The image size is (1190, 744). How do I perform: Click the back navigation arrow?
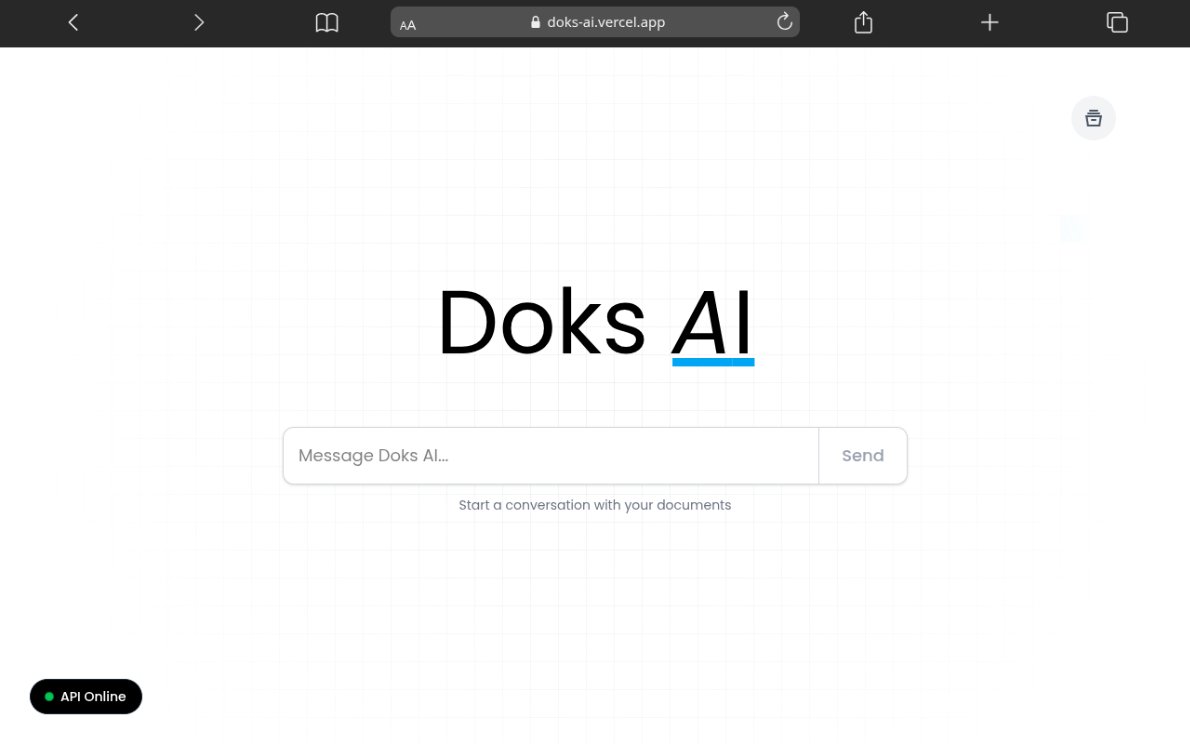coord(72,21)
